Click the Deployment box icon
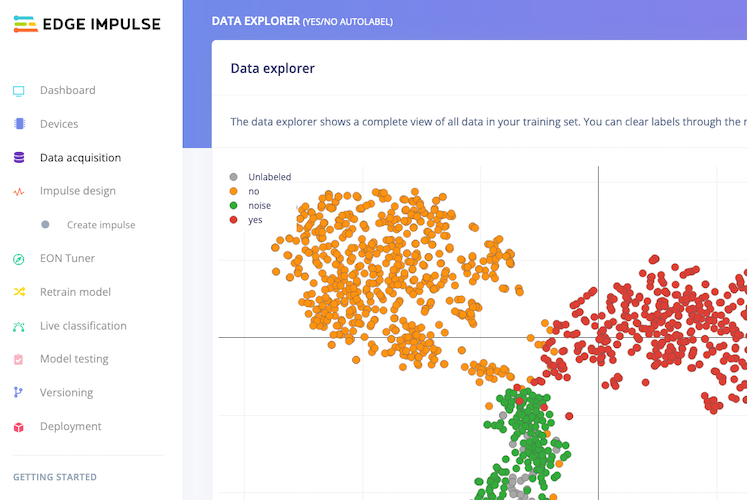The height and width of the screenshot is (500, 747). click(x=19, y=427)
